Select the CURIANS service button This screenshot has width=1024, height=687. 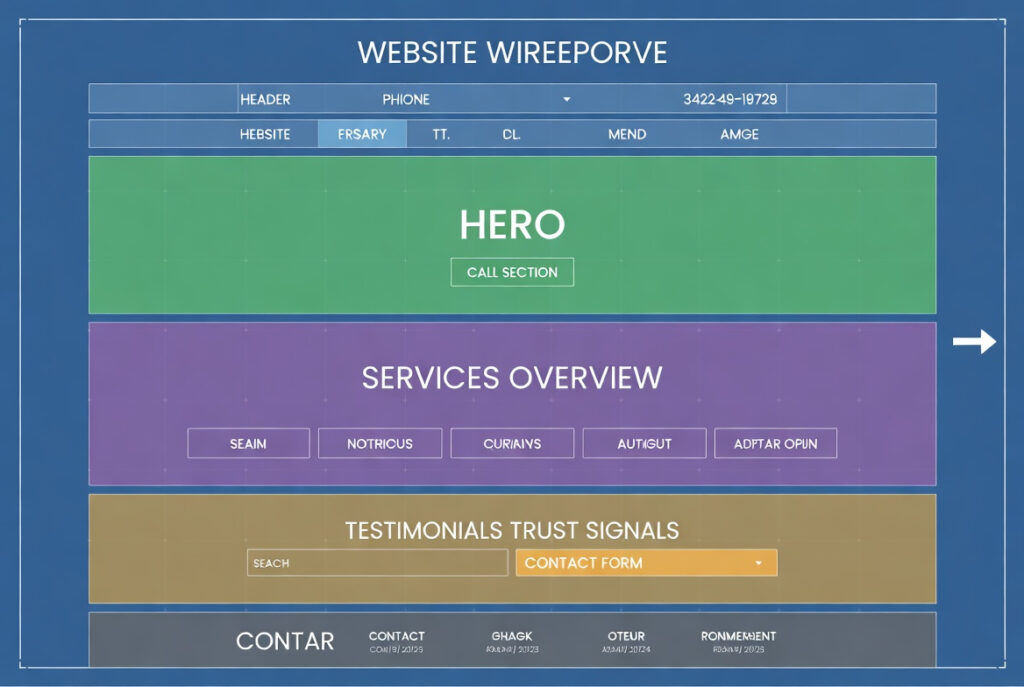point(512,443)
